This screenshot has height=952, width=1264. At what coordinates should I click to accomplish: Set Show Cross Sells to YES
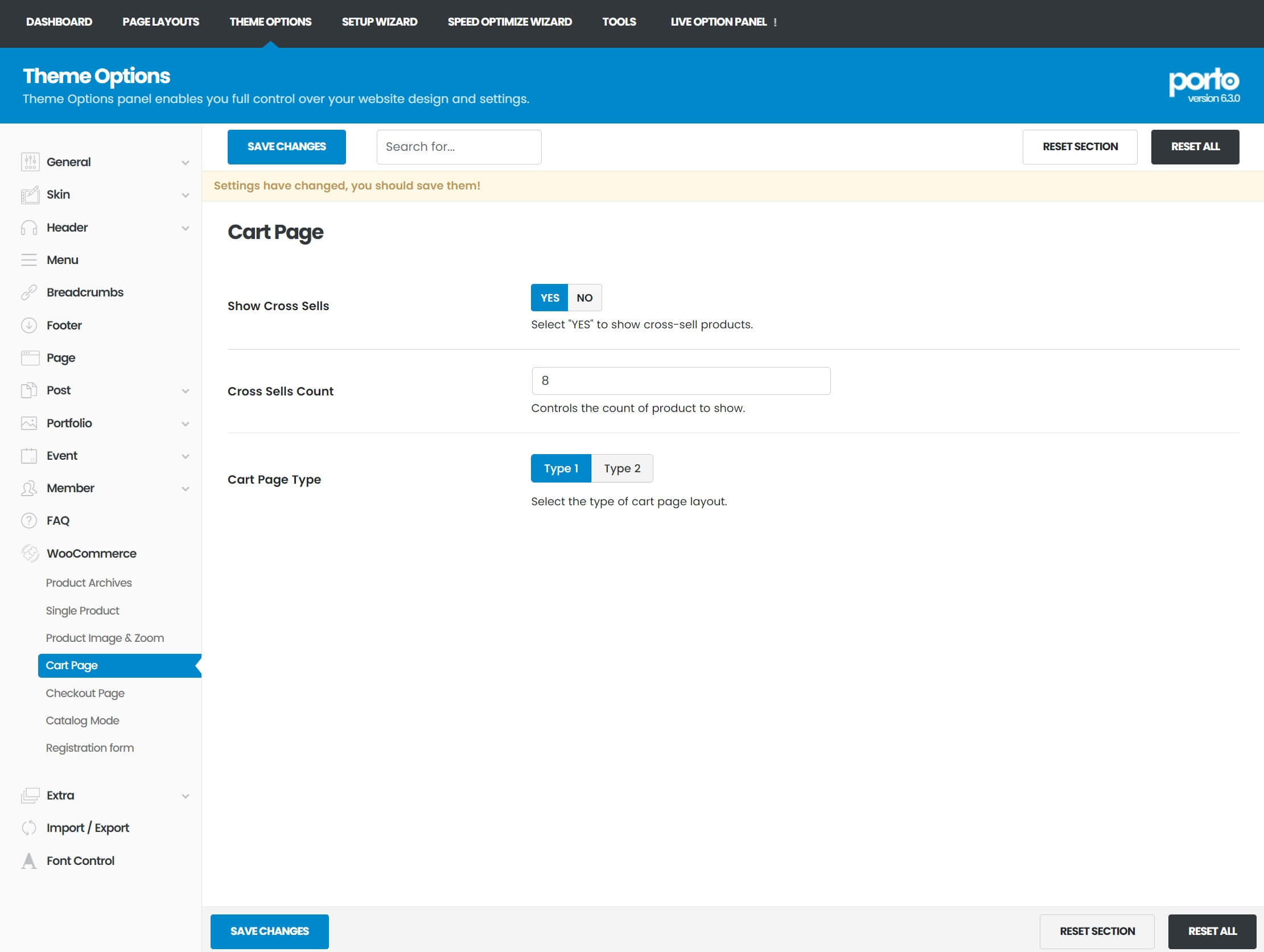(549, 298)
